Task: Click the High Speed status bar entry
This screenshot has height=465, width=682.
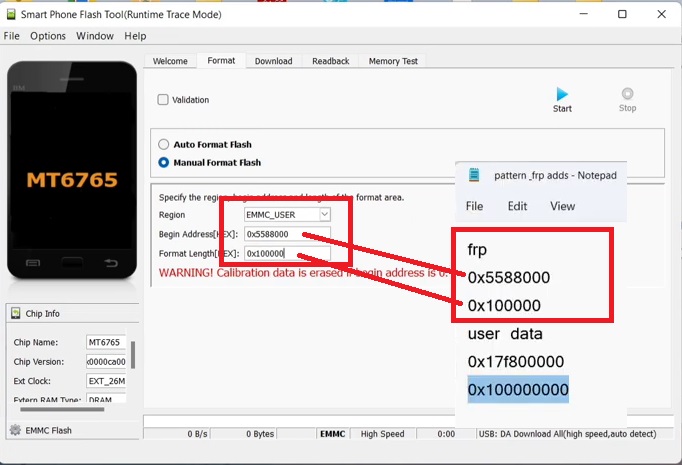Action: click(382, 434)
